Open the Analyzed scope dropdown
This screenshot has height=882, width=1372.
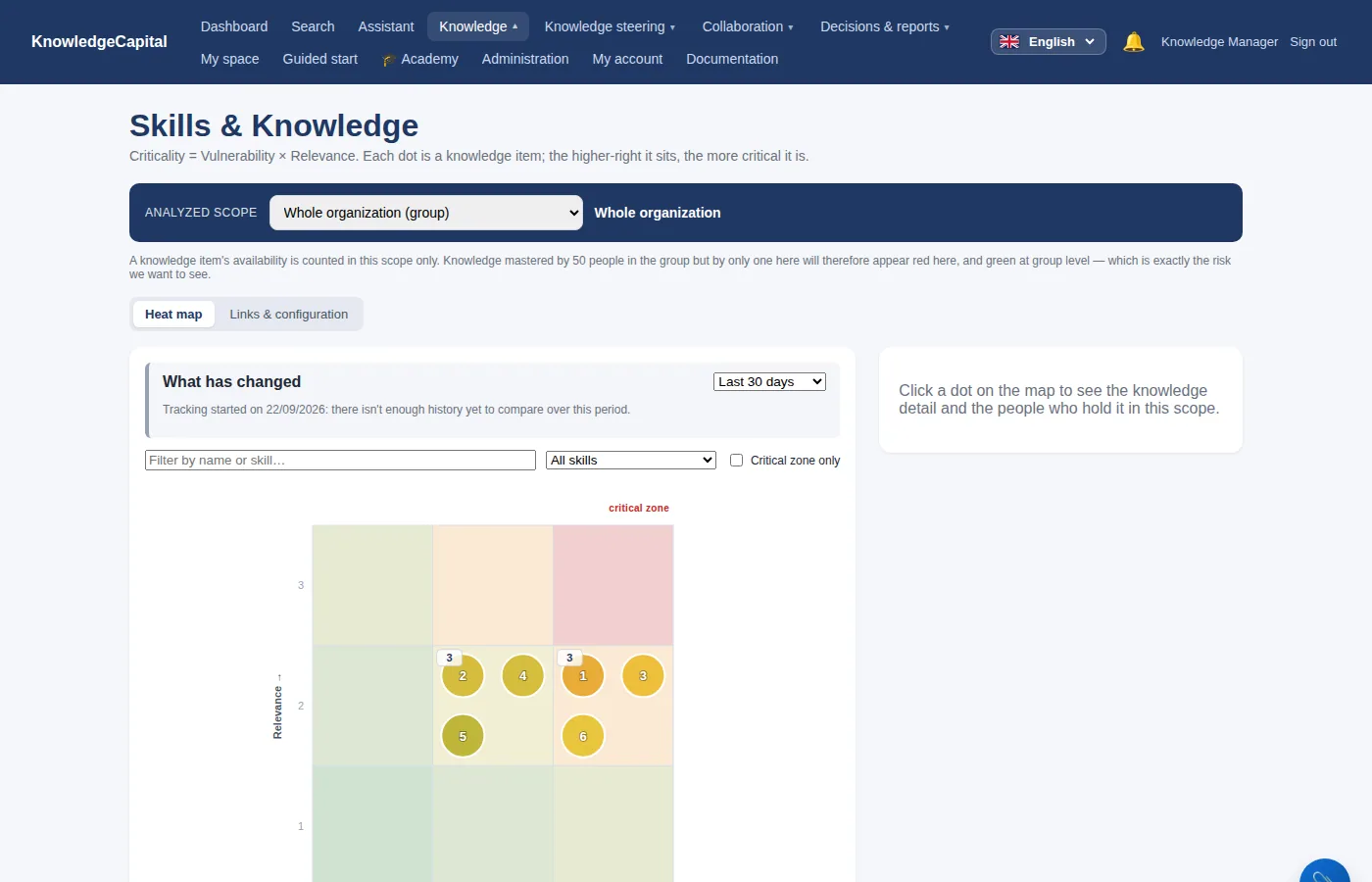pyautogui.click(x=426, y=213)
